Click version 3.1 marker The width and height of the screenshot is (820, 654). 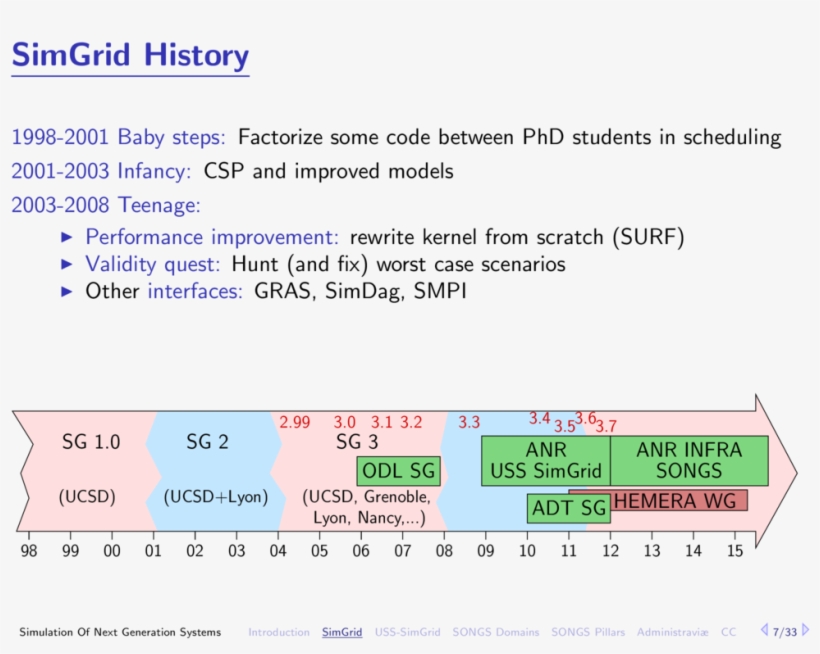point(382,422)
